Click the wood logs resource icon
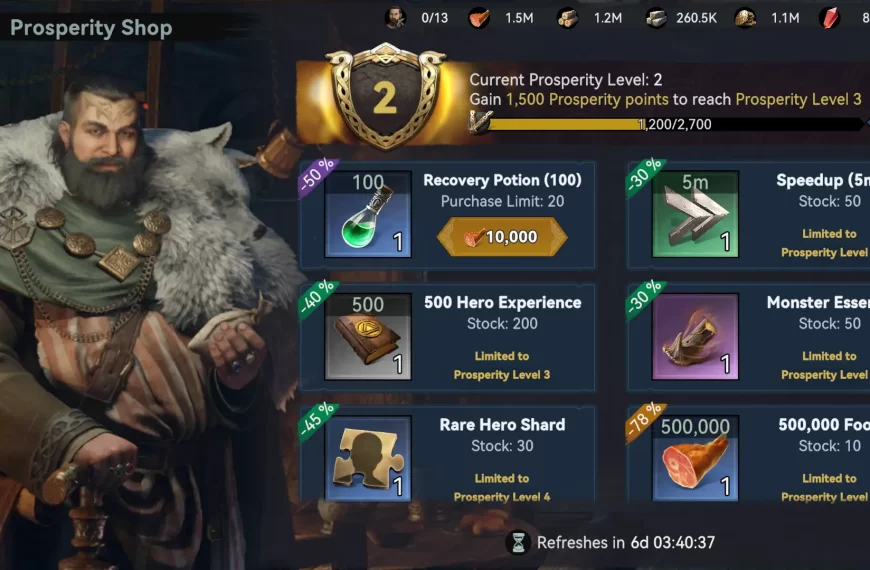Image resolution: width=870 pixels, height=570 pixels. tap(568, 18)
